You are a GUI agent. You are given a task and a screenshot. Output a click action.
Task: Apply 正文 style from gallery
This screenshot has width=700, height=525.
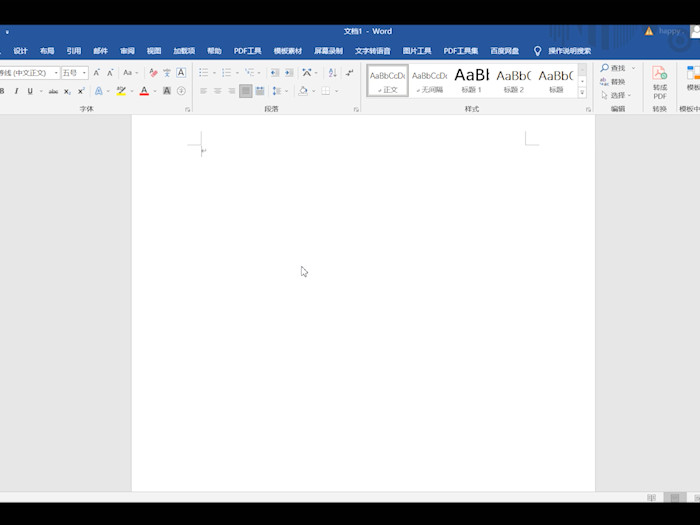(x=388, y=81)
